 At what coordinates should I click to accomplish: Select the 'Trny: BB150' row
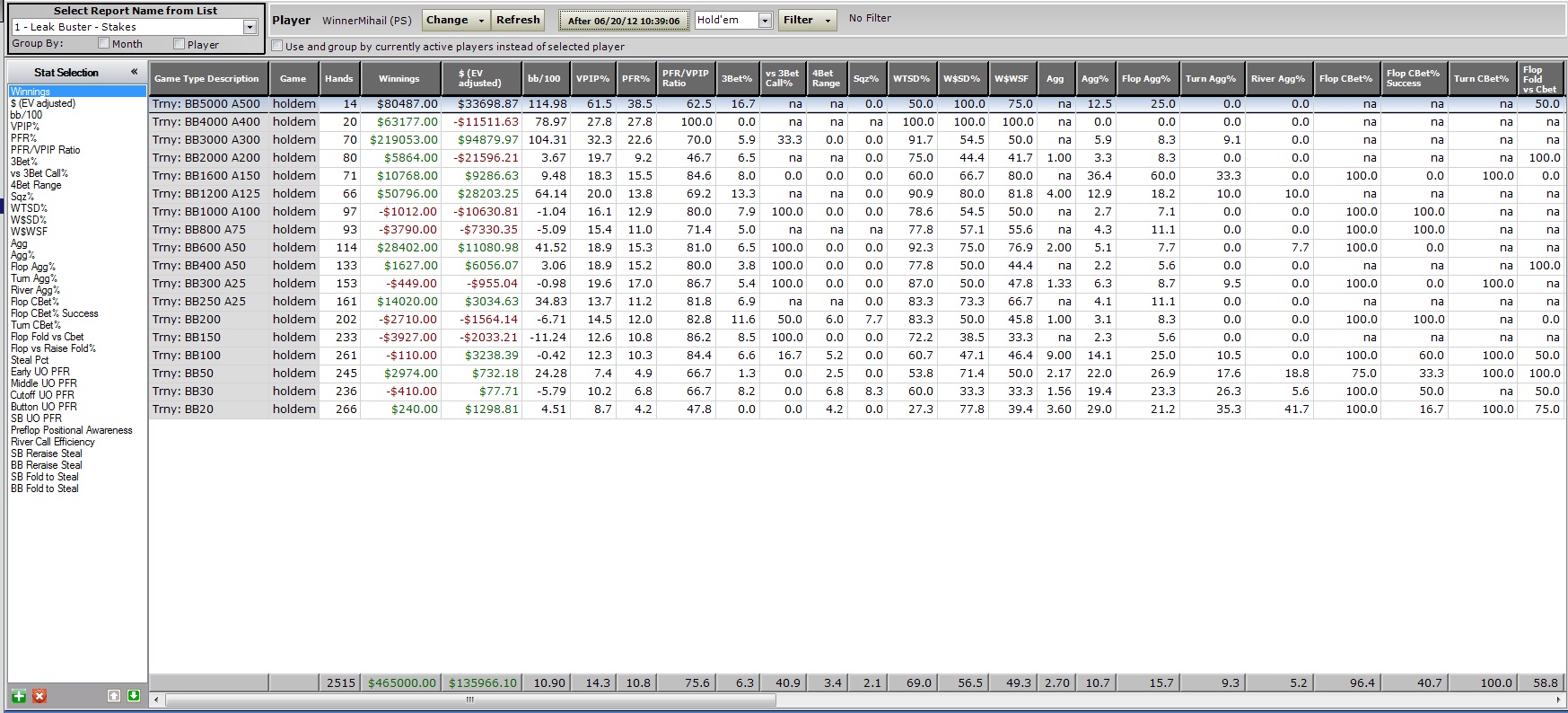pyautogui.click(x=857, y=338)
